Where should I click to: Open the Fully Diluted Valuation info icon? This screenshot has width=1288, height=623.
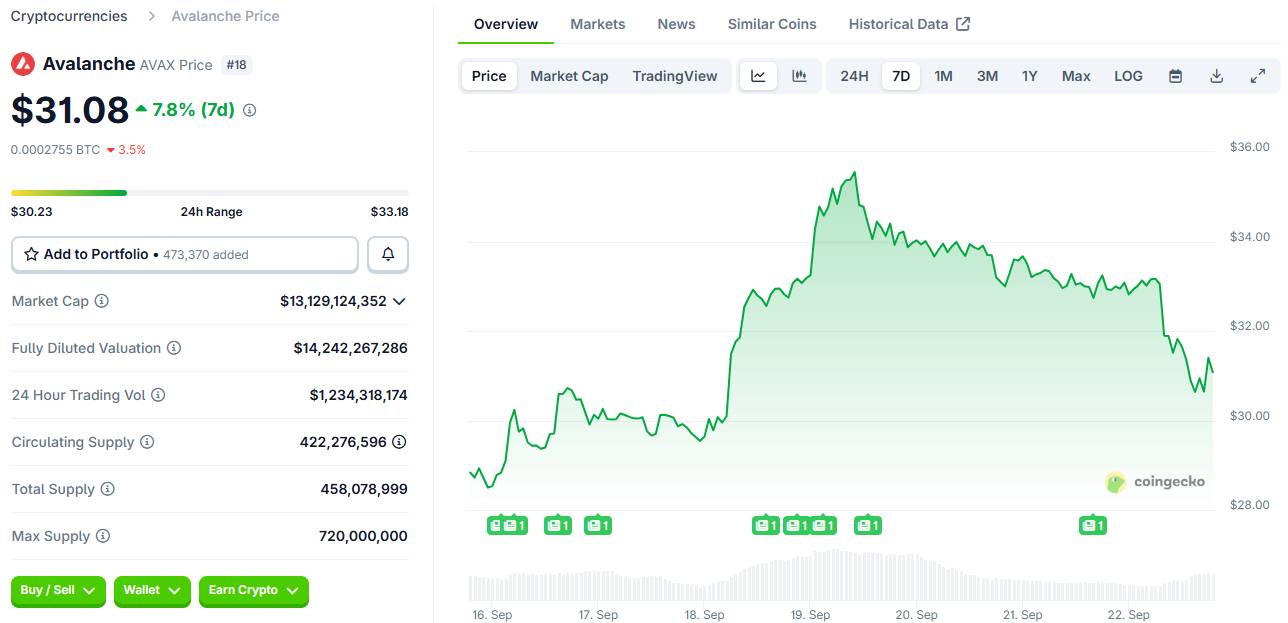pos(174,348)
